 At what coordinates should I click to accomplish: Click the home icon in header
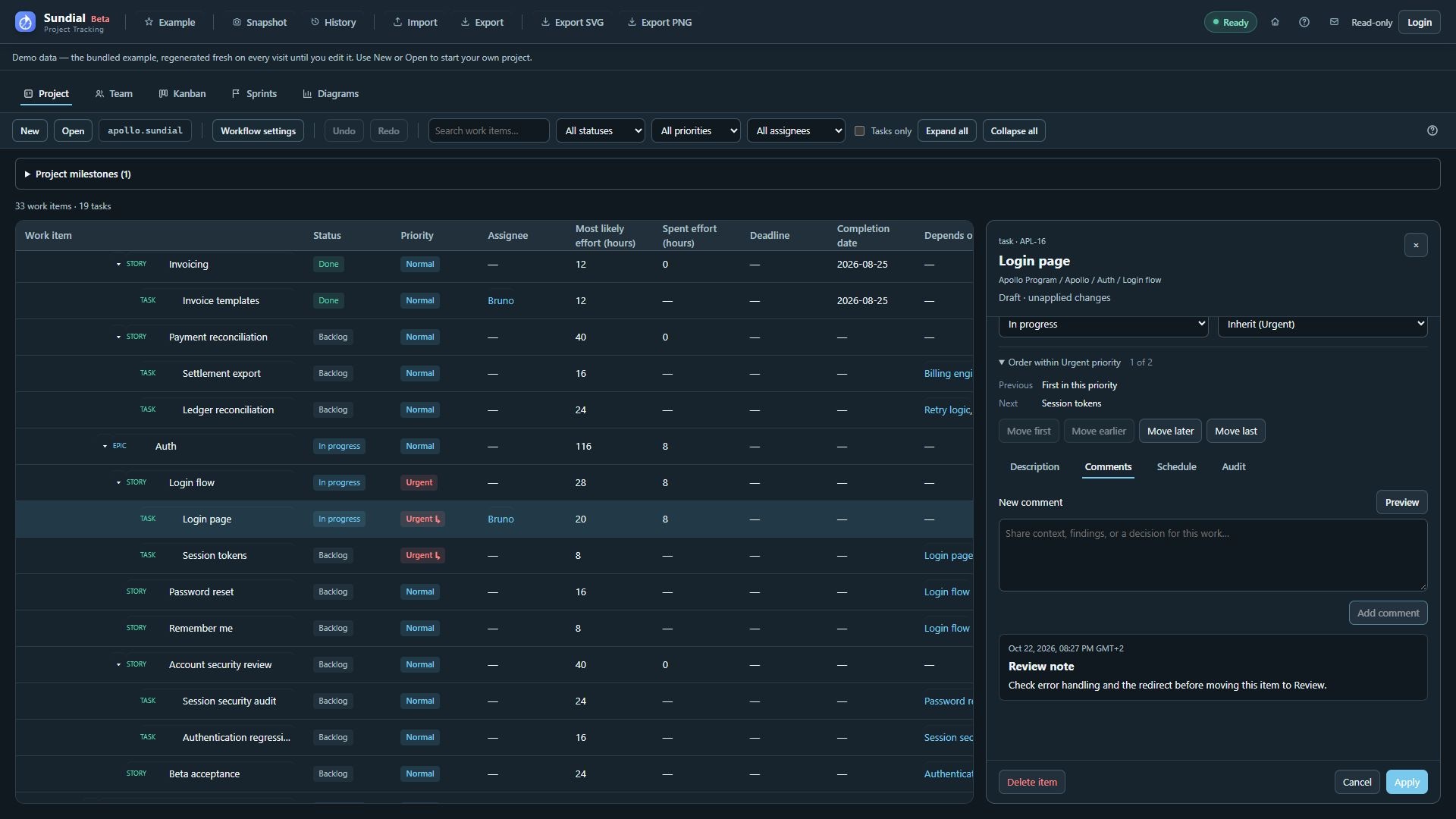tap(1275, 22)
